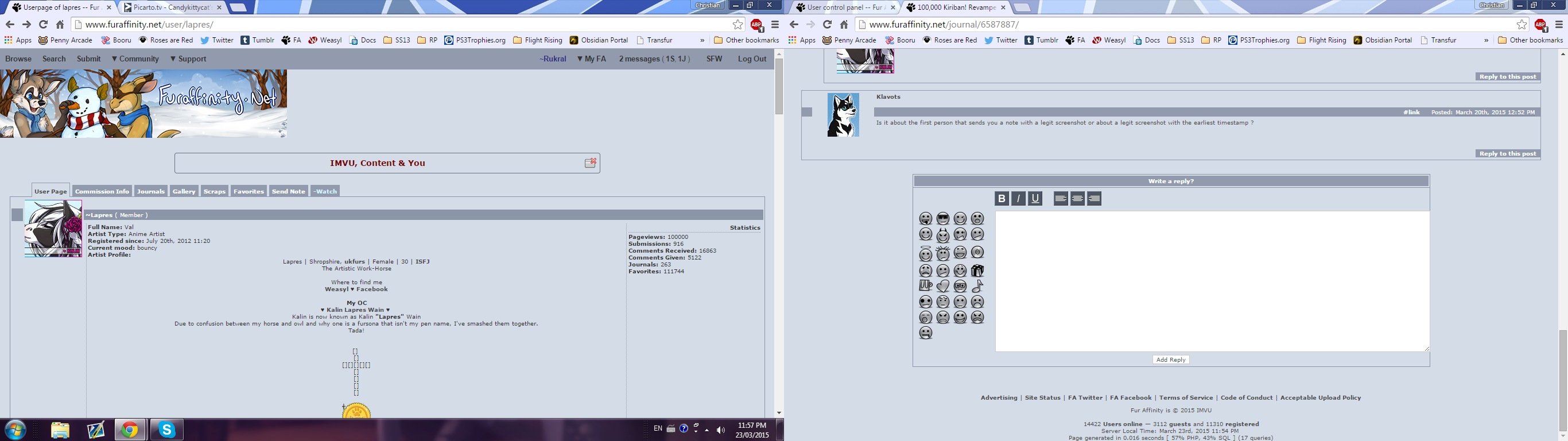Viewport: 1568px width, 441px height.
Task: Switch to User control panel browser tab
Action: 845,7
